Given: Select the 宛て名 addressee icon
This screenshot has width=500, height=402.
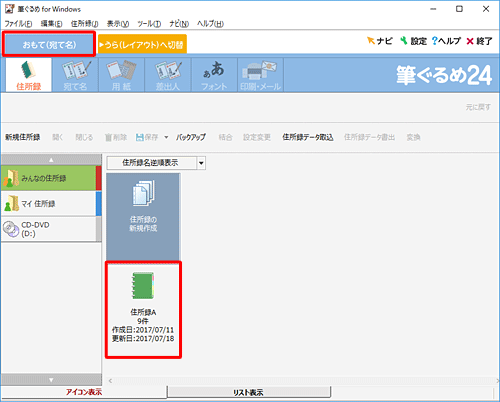Looking at the screenshot, I should (75, 75).
